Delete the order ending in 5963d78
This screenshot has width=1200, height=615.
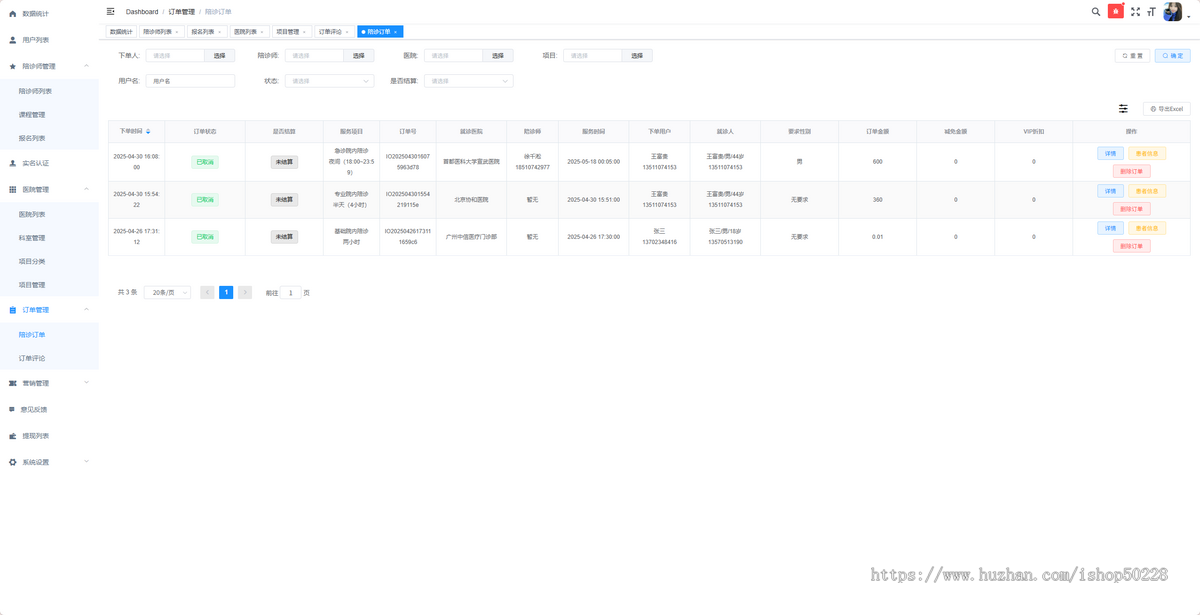click(x=1131, y=171)
